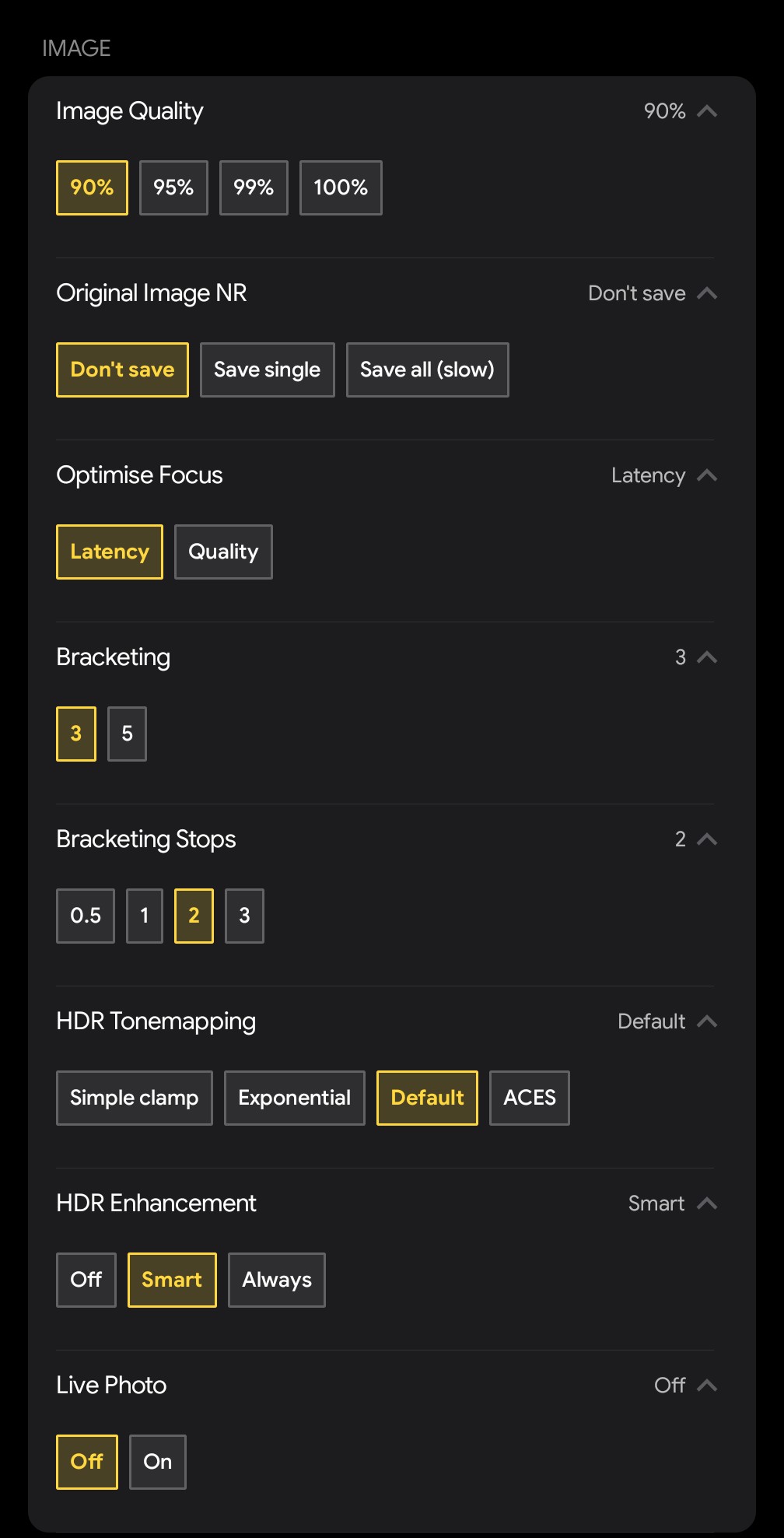Screen dimensions: 784x1538
Task: Collapse the Image Quality section
Action: coord(706,111)
